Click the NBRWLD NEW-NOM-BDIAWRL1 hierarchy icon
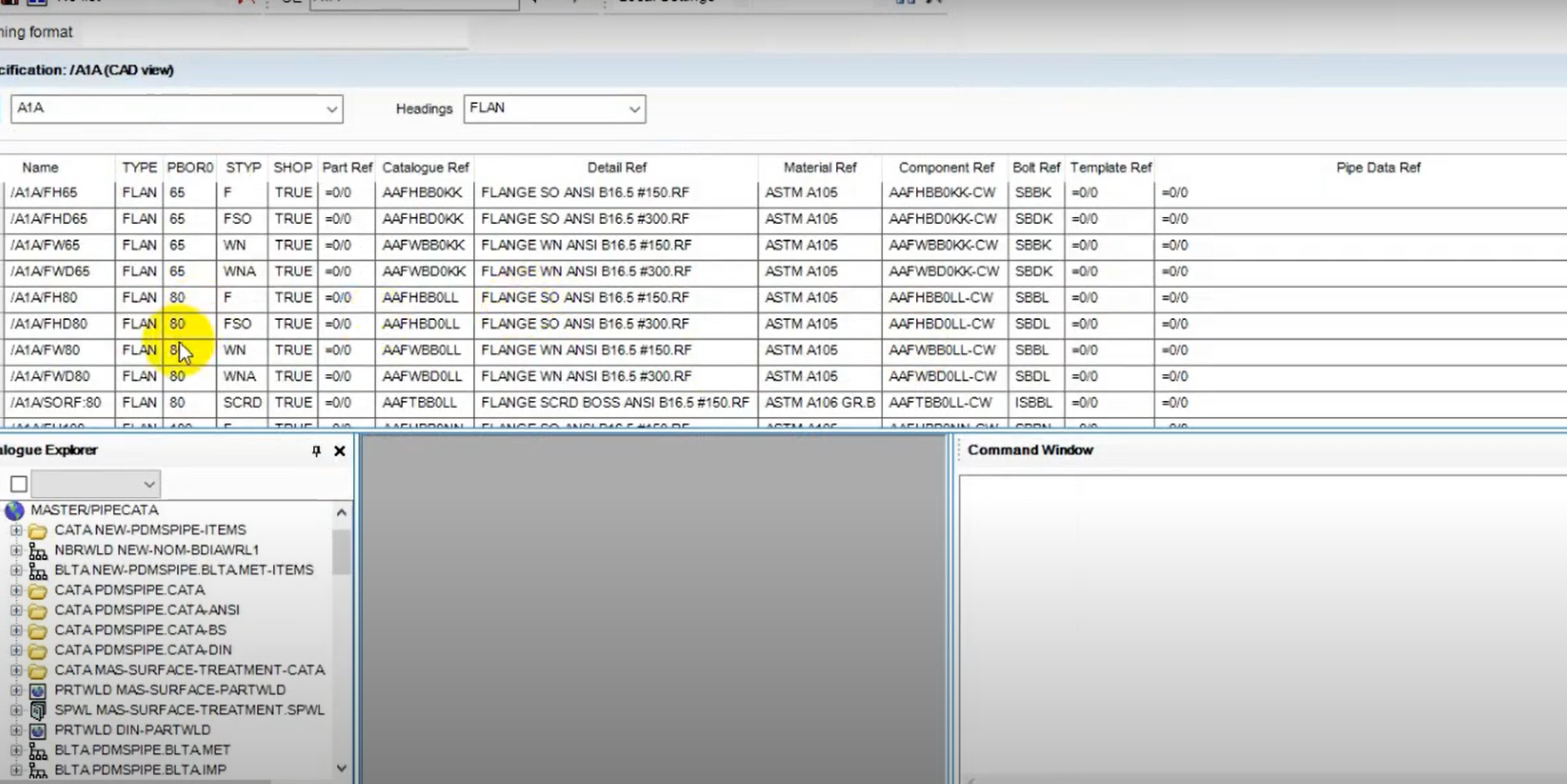The width and height of the screenshot is (1567, 784). point(37,551)
